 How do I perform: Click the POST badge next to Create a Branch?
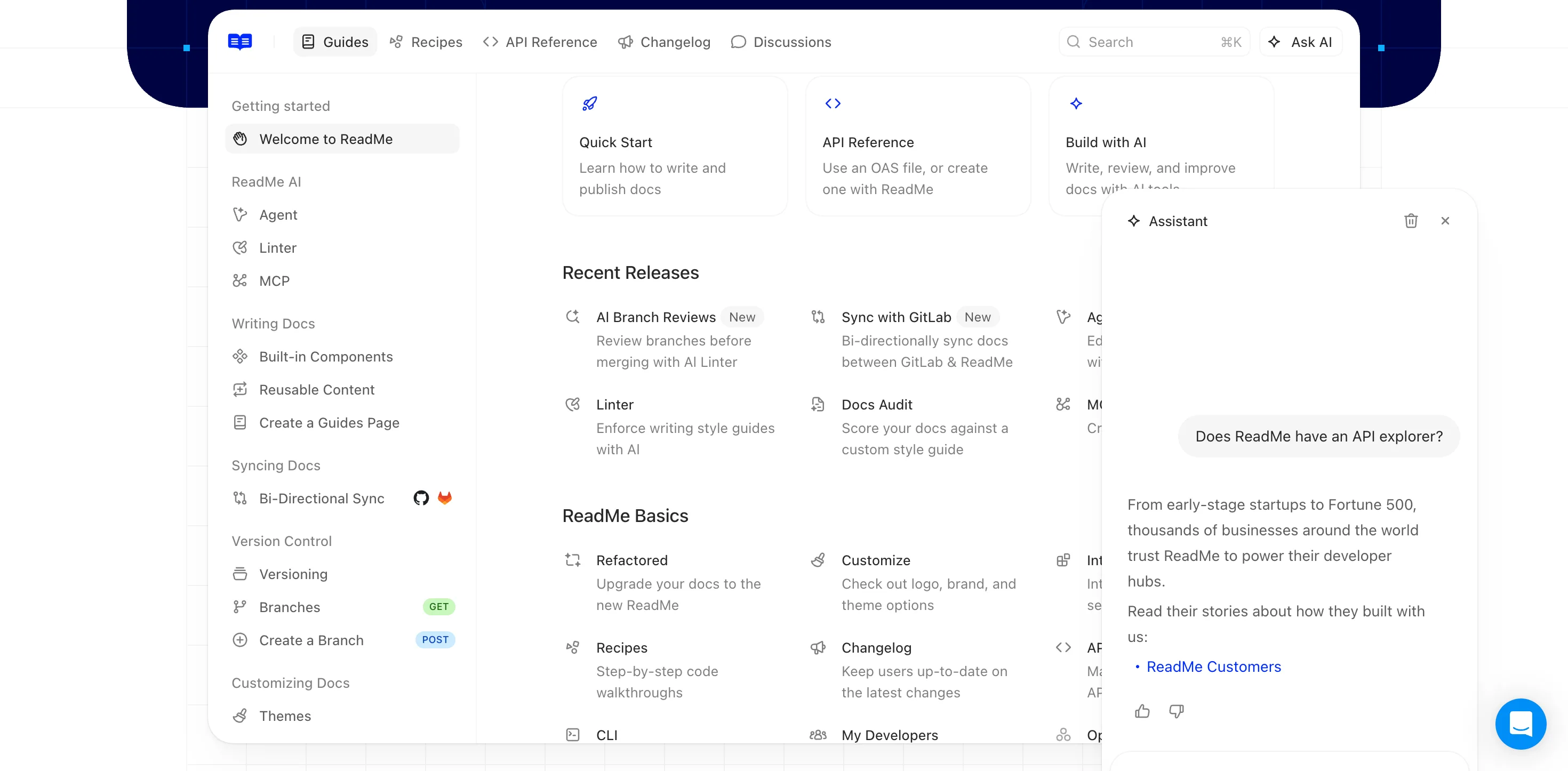click(x=435, y=639)
